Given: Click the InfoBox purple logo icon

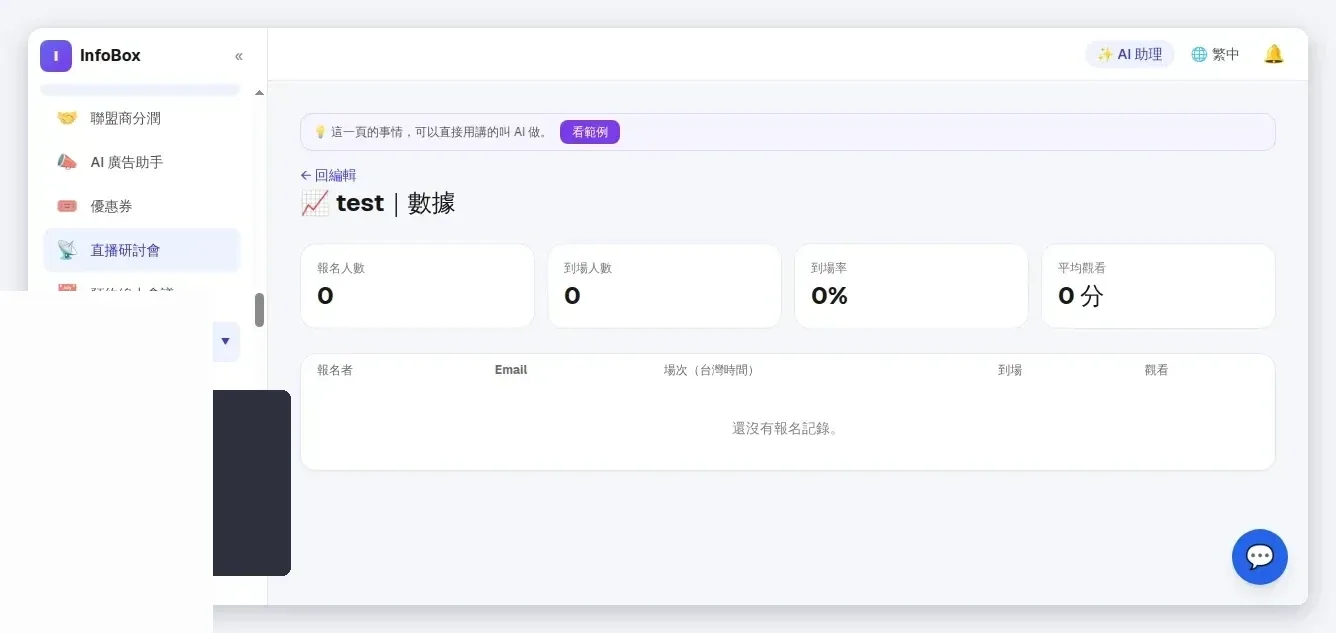Looking at the screenshot, I should pos(56,56).
